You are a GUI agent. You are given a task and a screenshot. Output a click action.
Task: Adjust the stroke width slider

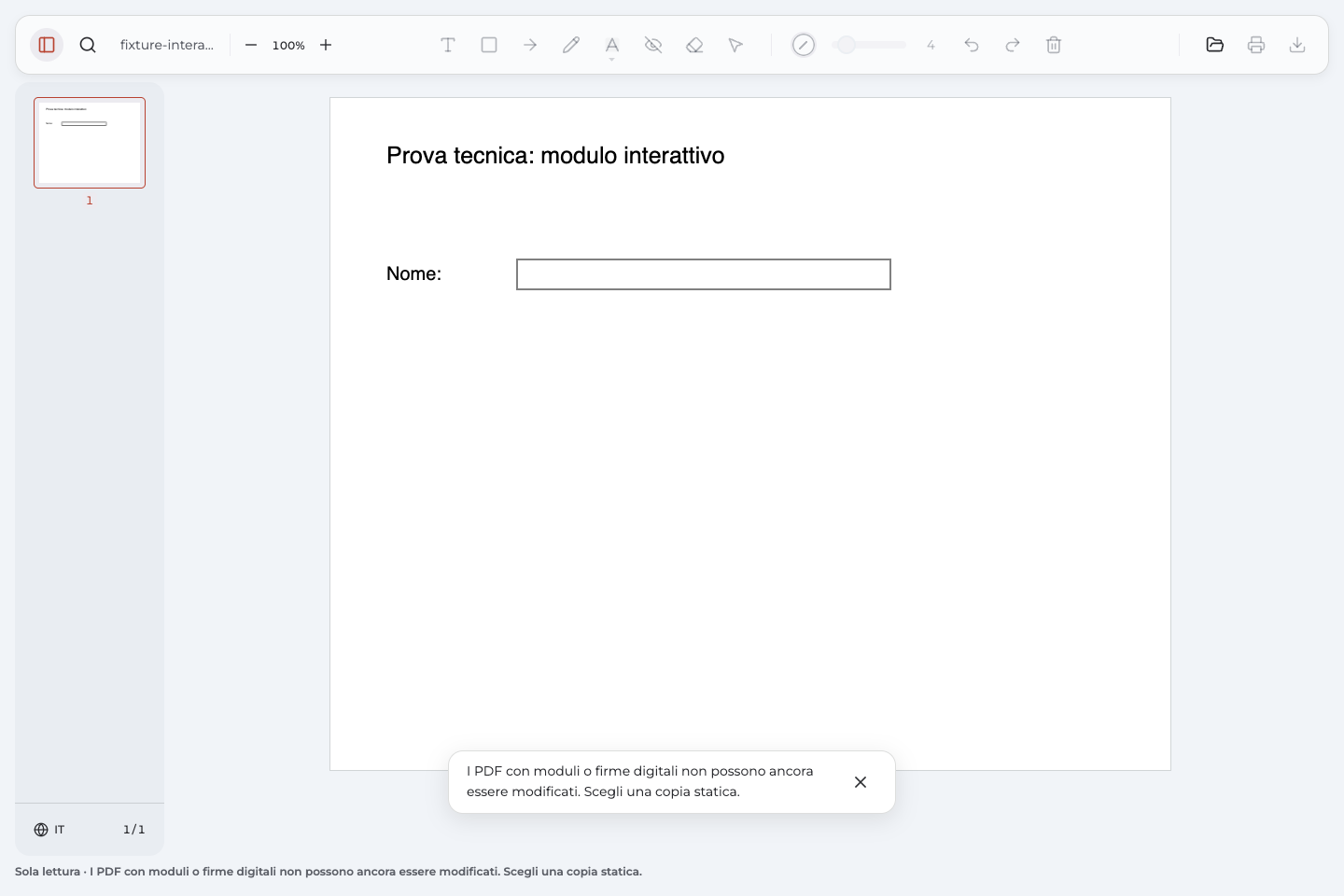coord(869,45)
